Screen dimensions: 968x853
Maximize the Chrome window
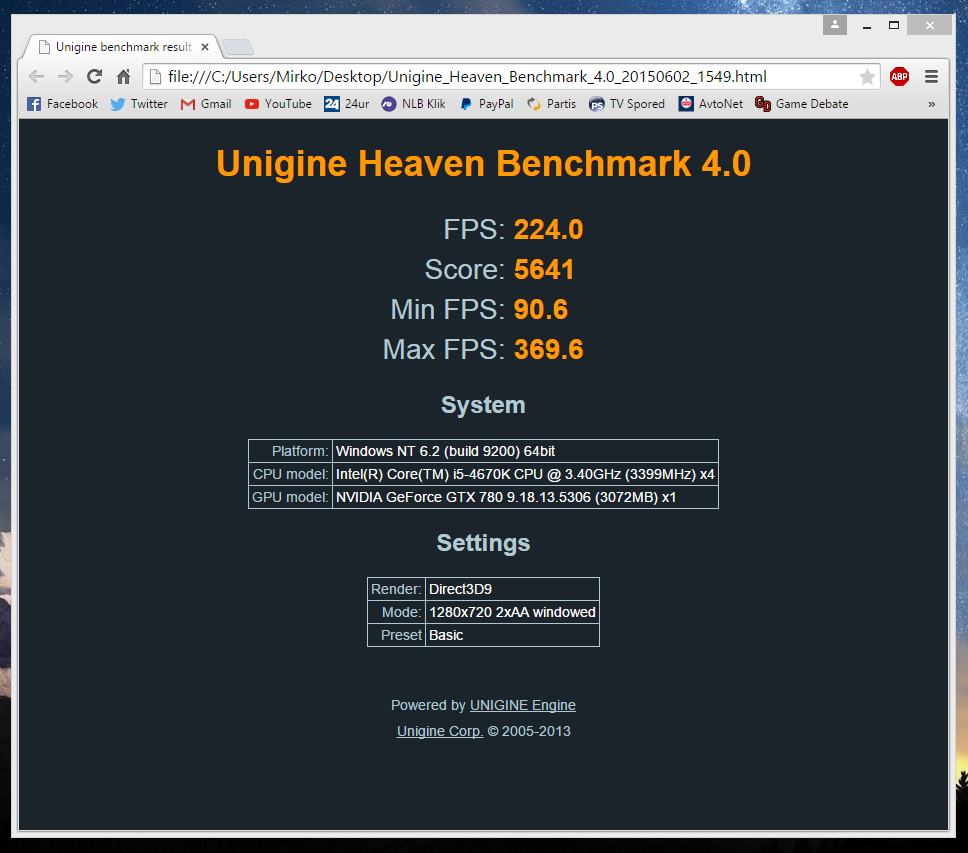894,25
